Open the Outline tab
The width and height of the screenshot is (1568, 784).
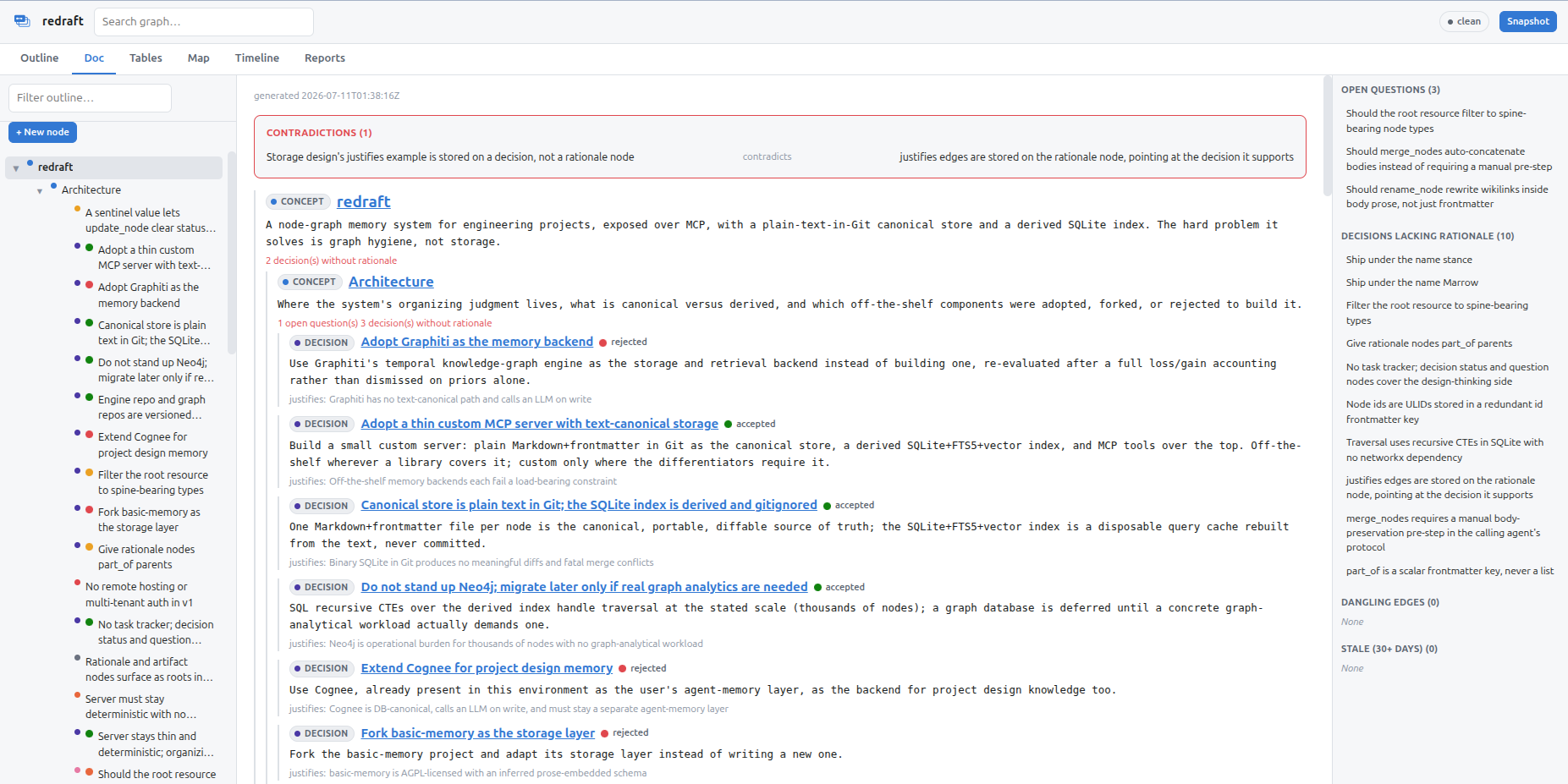[40, 58]
